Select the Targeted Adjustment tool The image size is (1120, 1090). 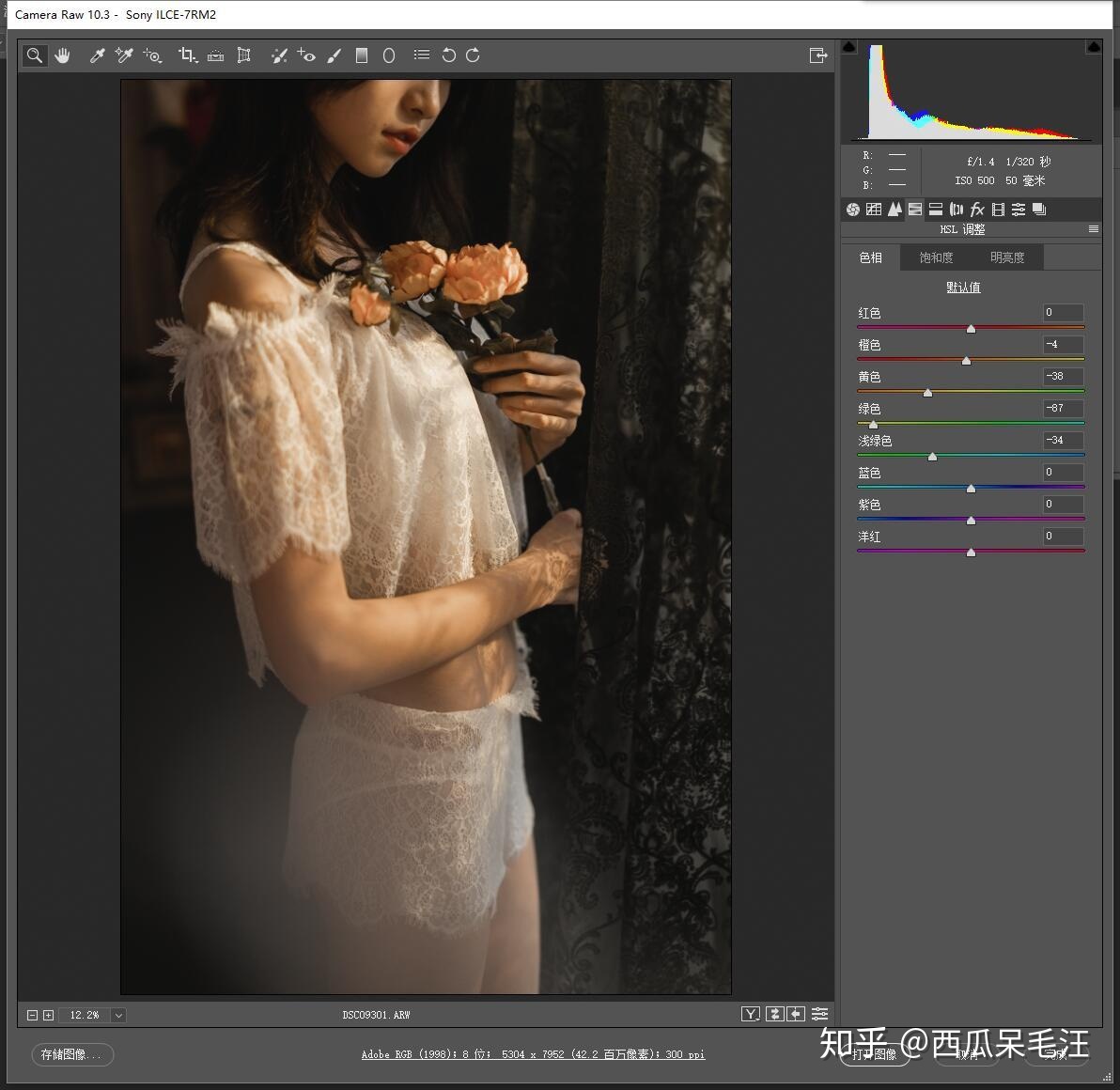tap(152, 55)
